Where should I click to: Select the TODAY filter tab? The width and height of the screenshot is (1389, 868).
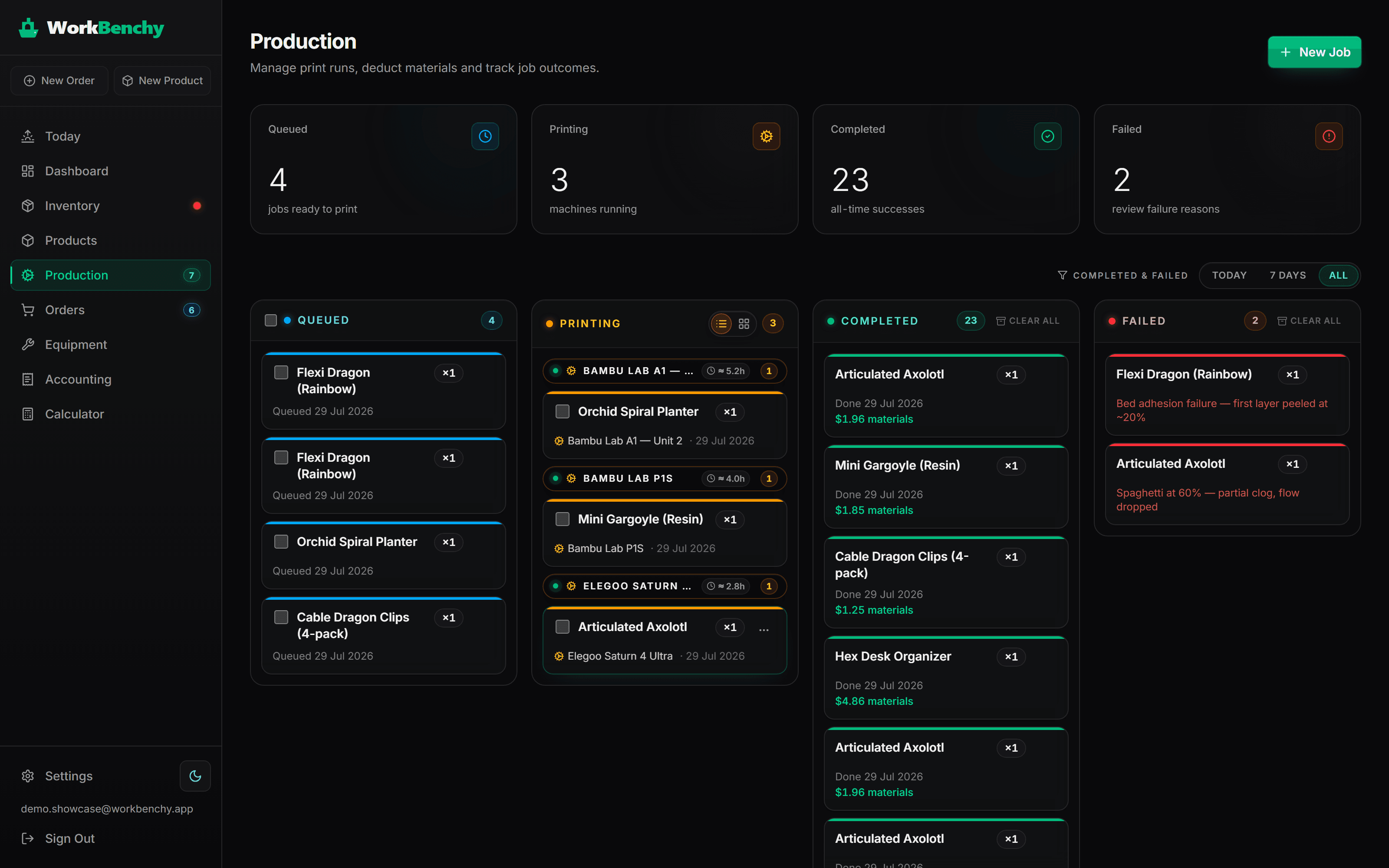pyautogui.click(x=1229, y=276)
